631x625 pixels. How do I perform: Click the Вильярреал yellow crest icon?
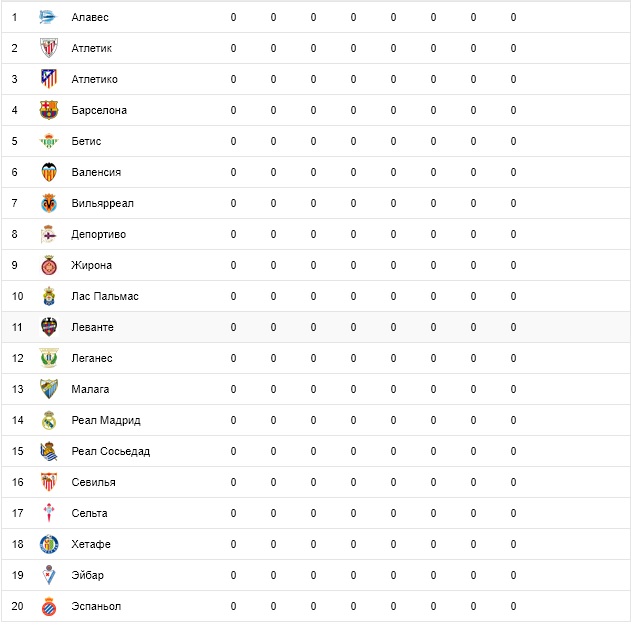(48, 203)
